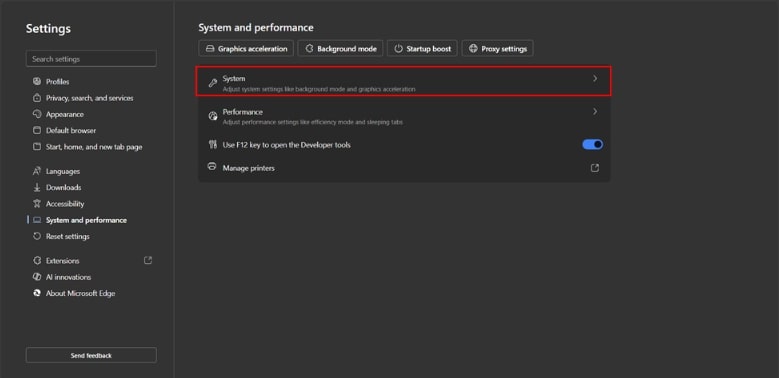
Task: Open AI innovations settings page
Action: click(69, 277)
